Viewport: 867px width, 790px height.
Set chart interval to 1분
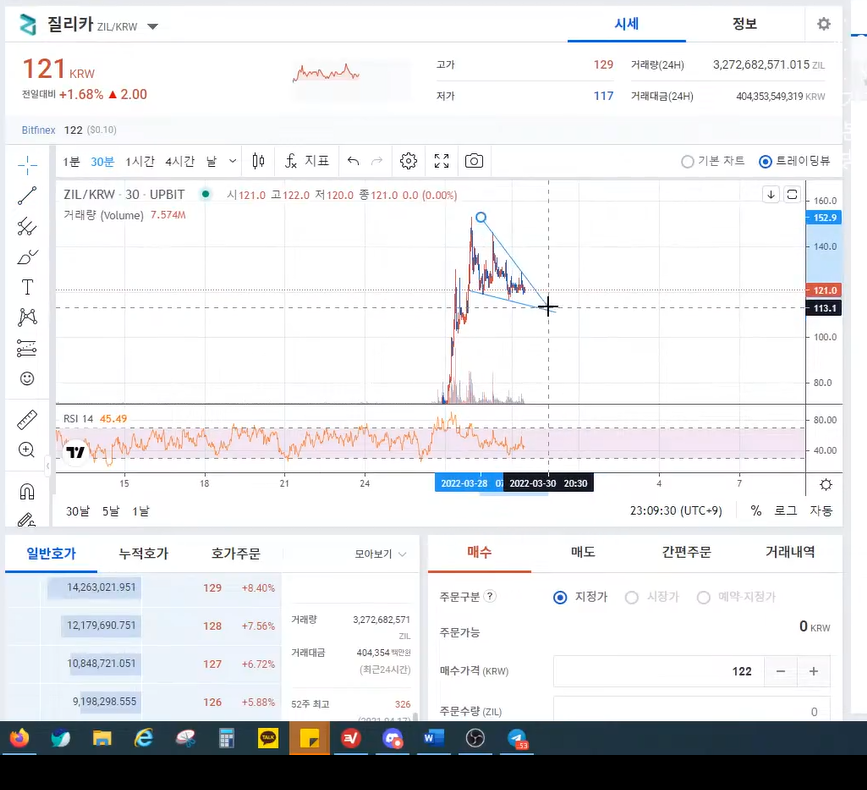71,161
